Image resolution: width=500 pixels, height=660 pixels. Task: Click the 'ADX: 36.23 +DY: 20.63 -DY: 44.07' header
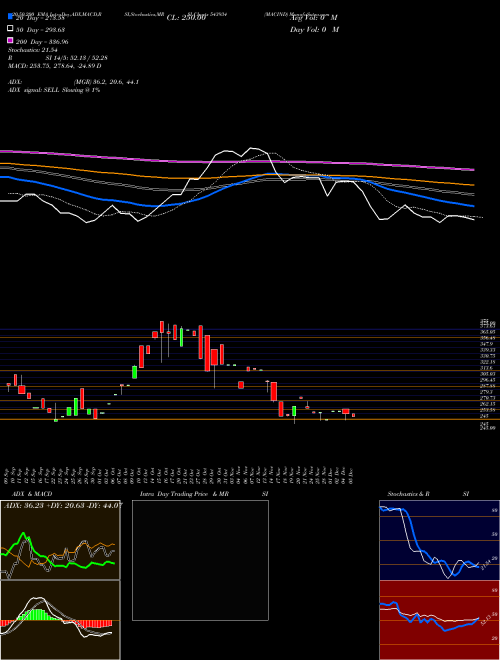pos(63,506)
